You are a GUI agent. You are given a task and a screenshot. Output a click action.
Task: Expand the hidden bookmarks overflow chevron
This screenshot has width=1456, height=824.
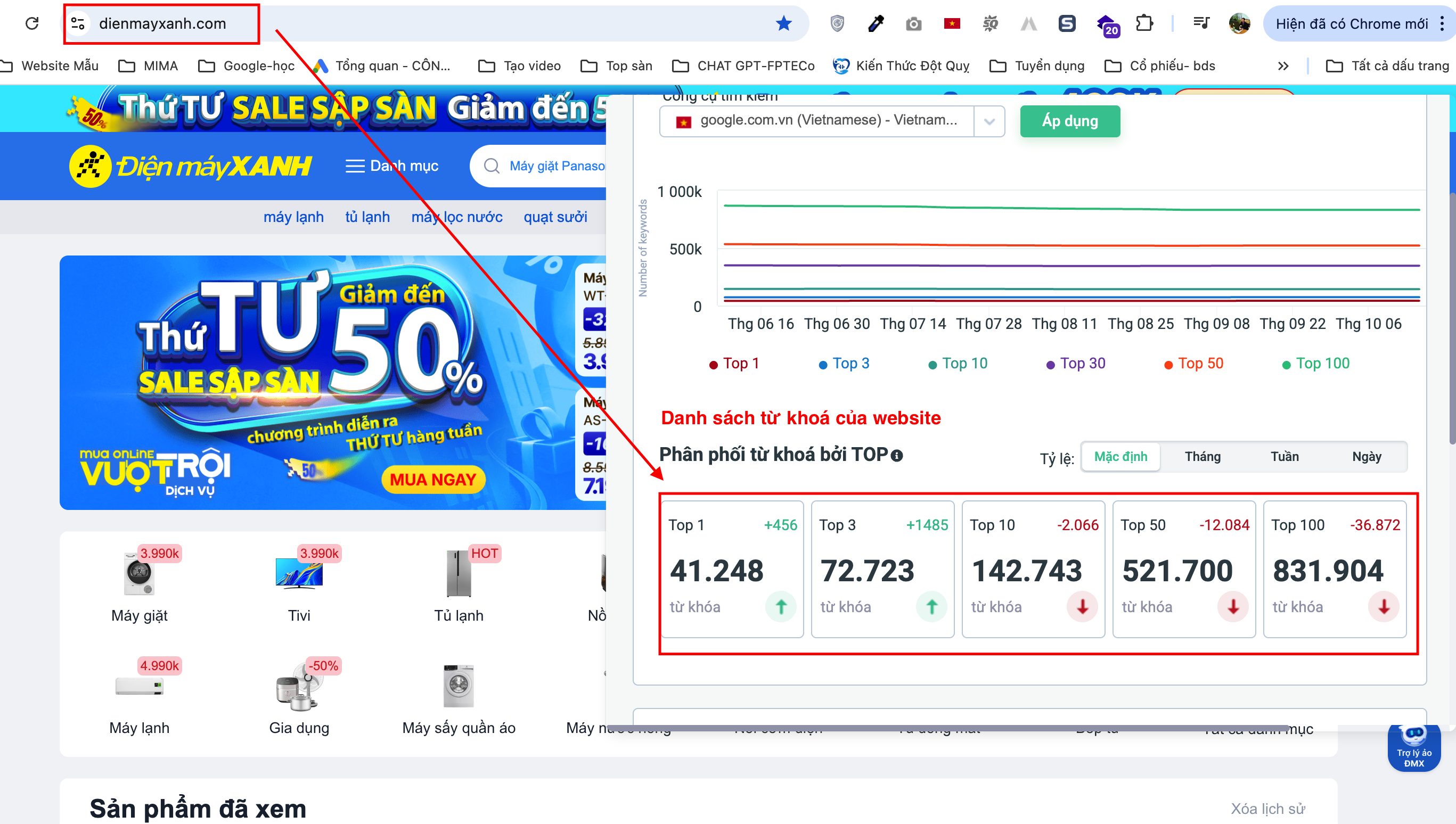(x=1283, y=66)
